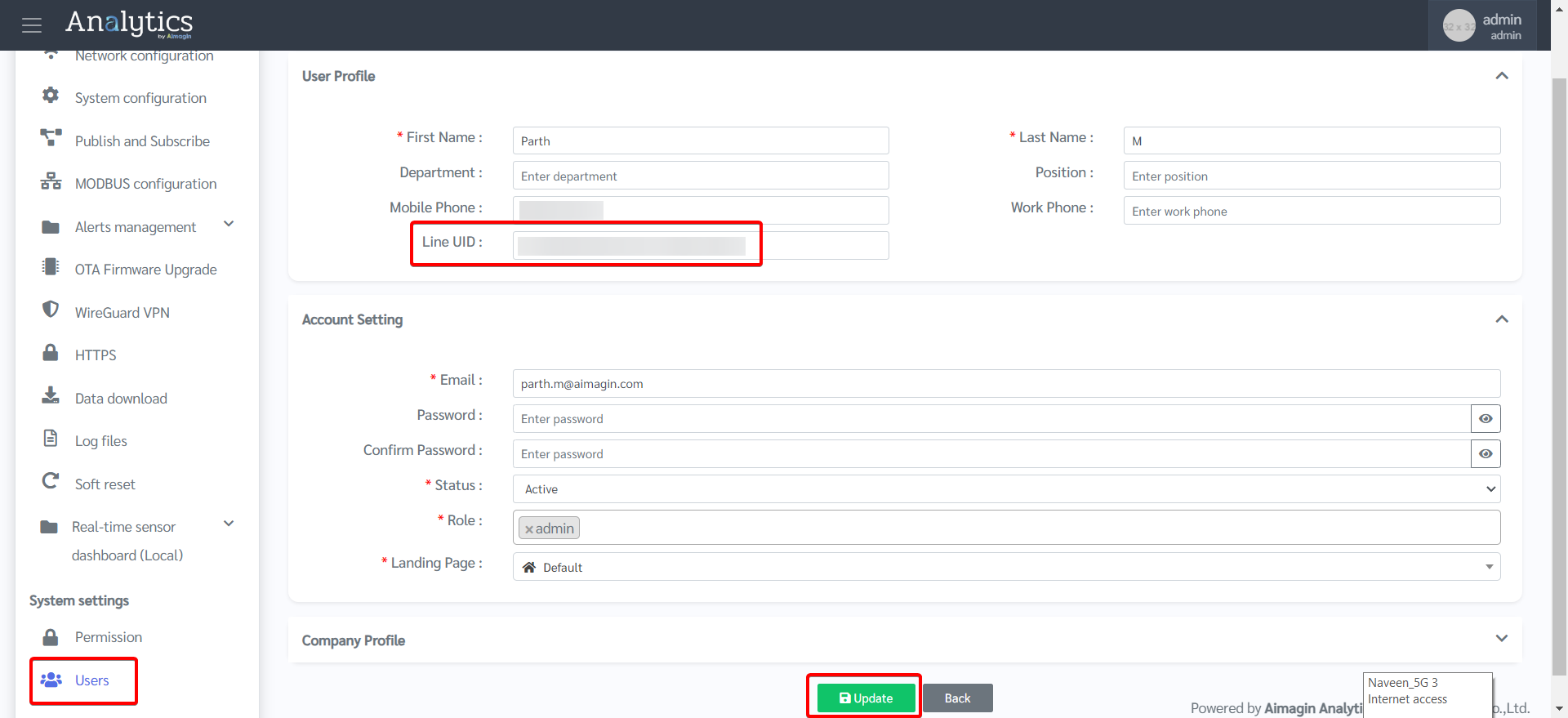Remove the admin role tag
Screen dimensions: 1568x718
coord(529,529)
